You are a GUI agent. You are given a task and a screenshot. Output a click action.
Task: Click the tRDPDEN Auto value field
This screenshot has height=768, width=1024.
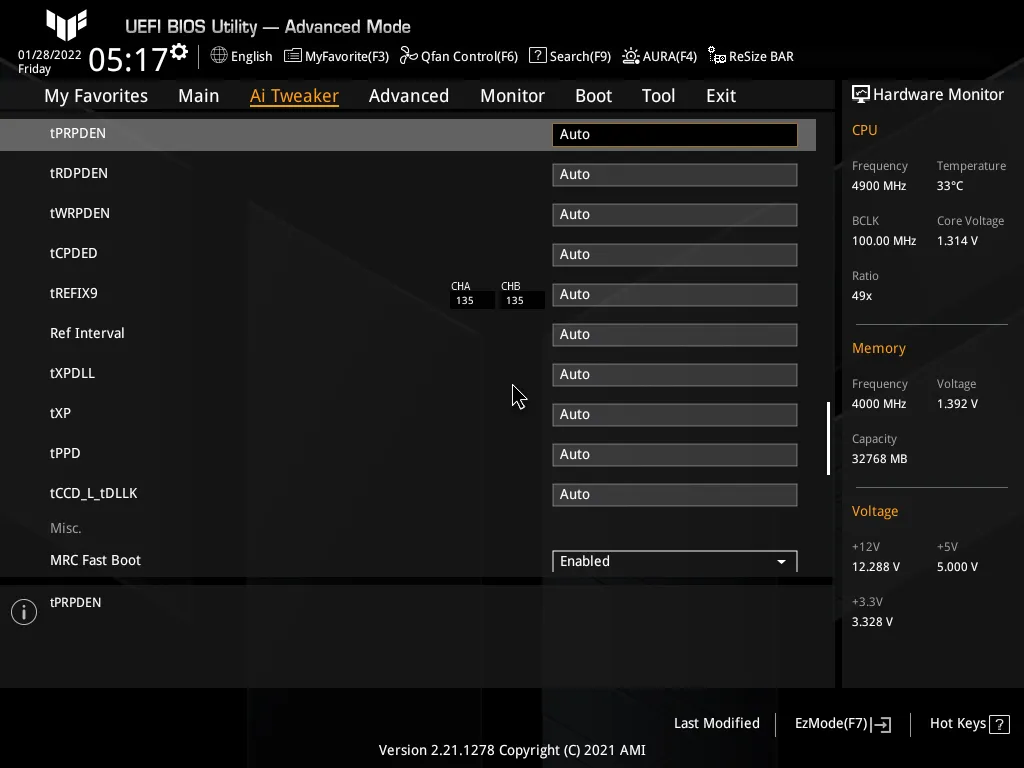tap(675, 174)
